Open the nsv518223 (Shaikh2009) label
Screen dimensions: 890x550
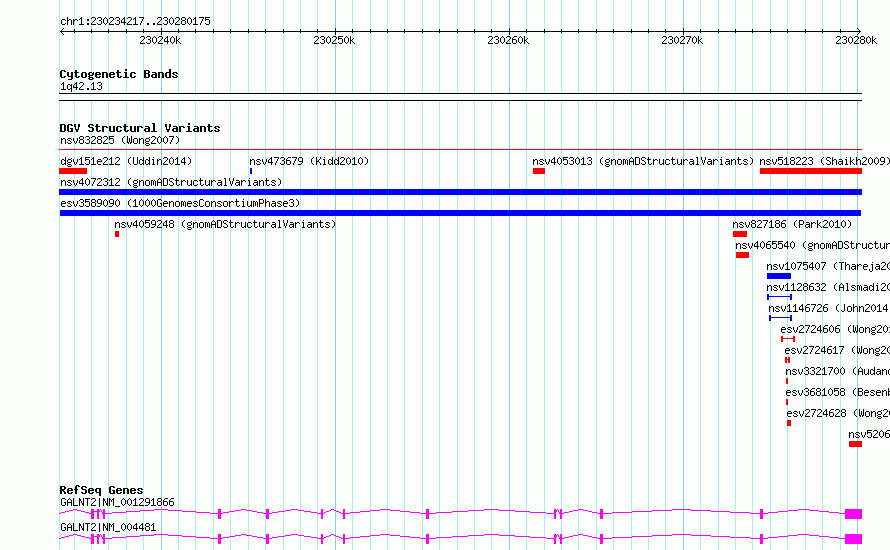point(824,161)
